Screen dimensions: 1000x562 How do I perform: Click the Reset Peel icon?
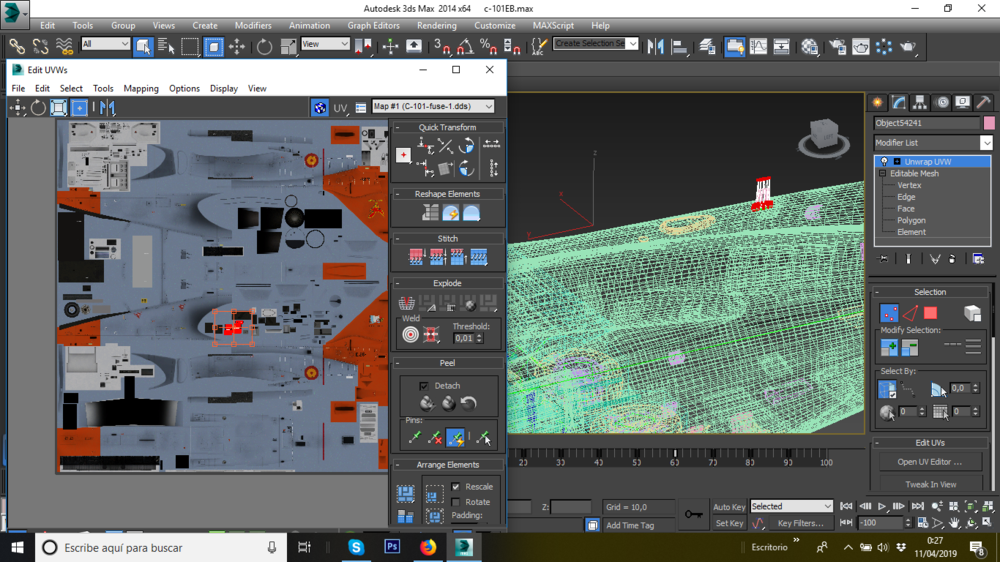tap(469, 404)
